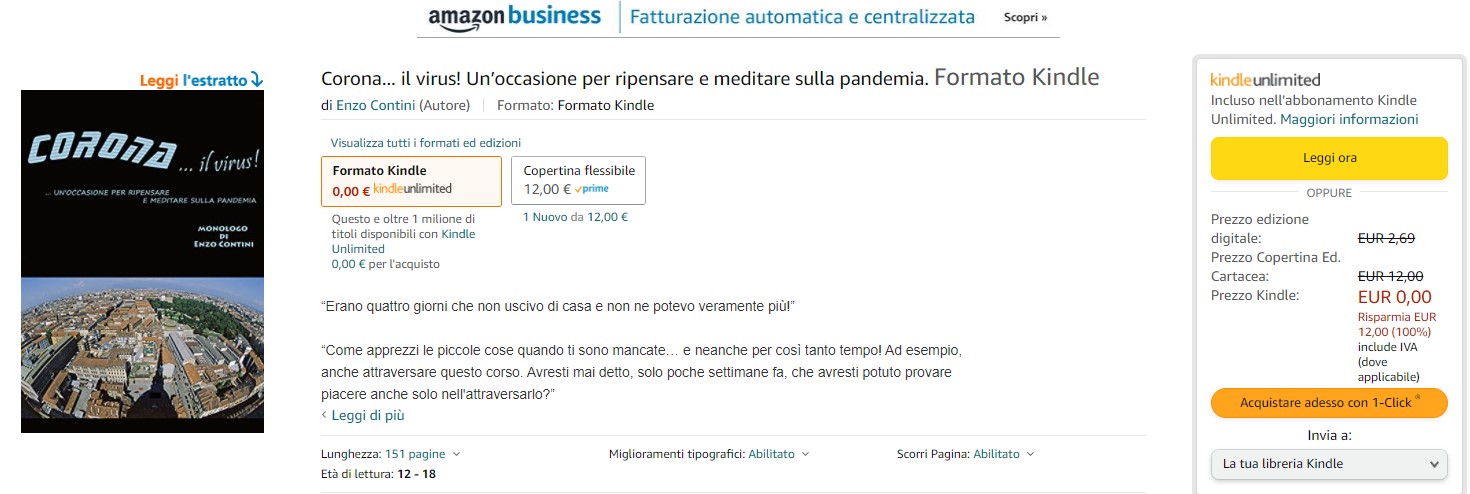
Task: Click Scopri link in business banner
Action: click(1025, 17)
